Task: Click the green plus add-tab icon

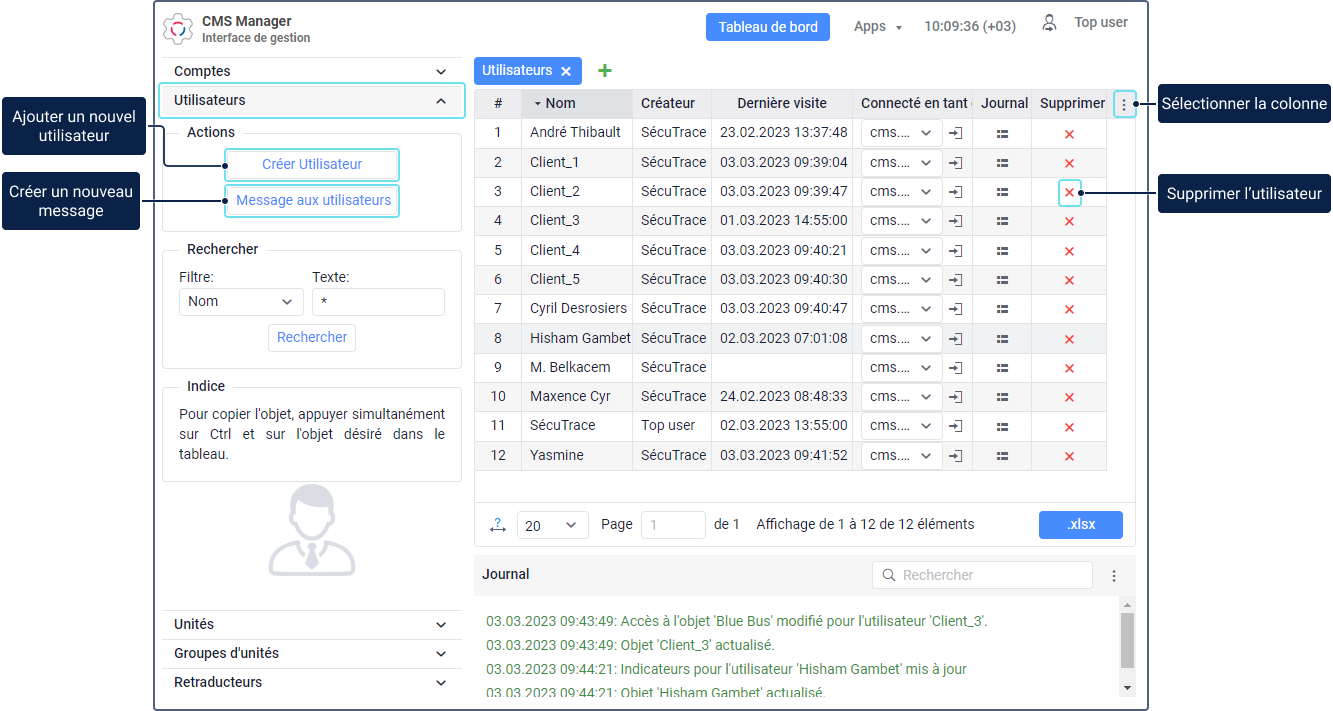Action: (x=604, y=71)
